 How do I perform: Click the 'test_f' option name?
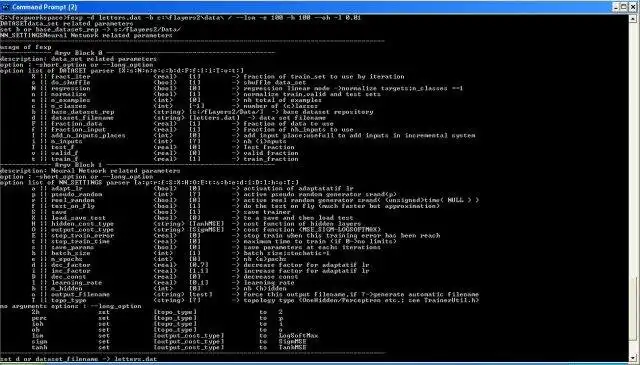pos(62,147)
